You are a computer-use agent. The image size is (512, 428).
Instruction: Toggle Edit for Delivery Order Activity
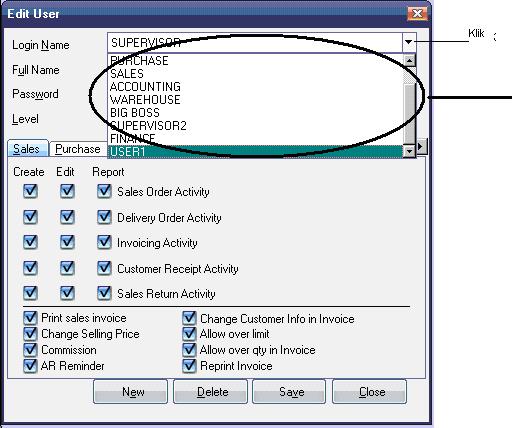(67, 217)
